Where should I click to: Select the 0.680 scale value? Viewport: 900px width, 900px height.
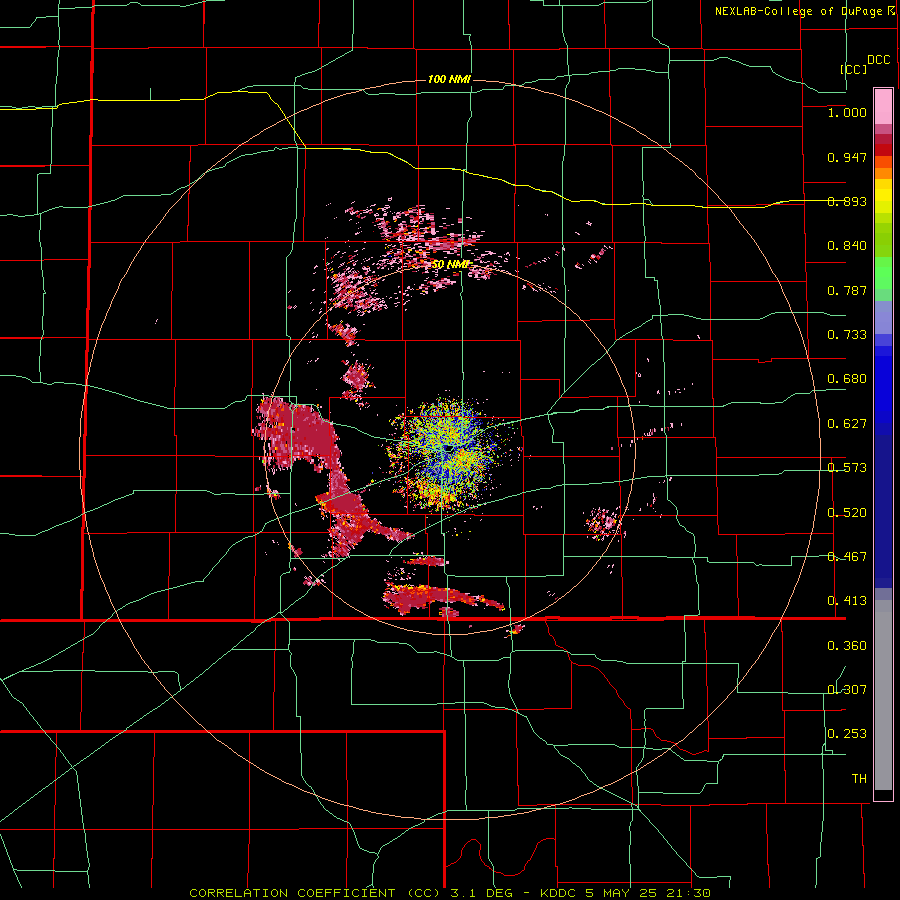(847, 379)
